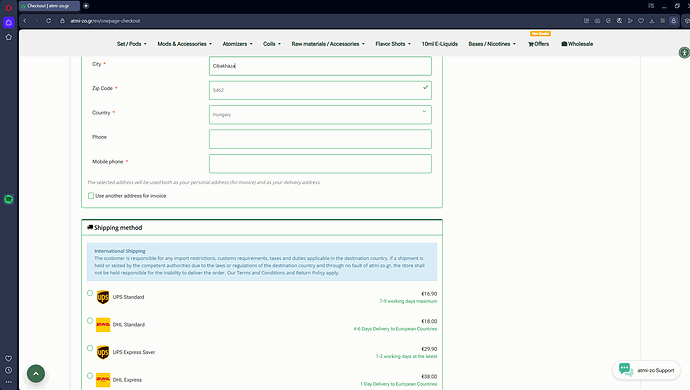Go back to previous page
The width and height of the screenshot is (690, 390).
[25, 21]
